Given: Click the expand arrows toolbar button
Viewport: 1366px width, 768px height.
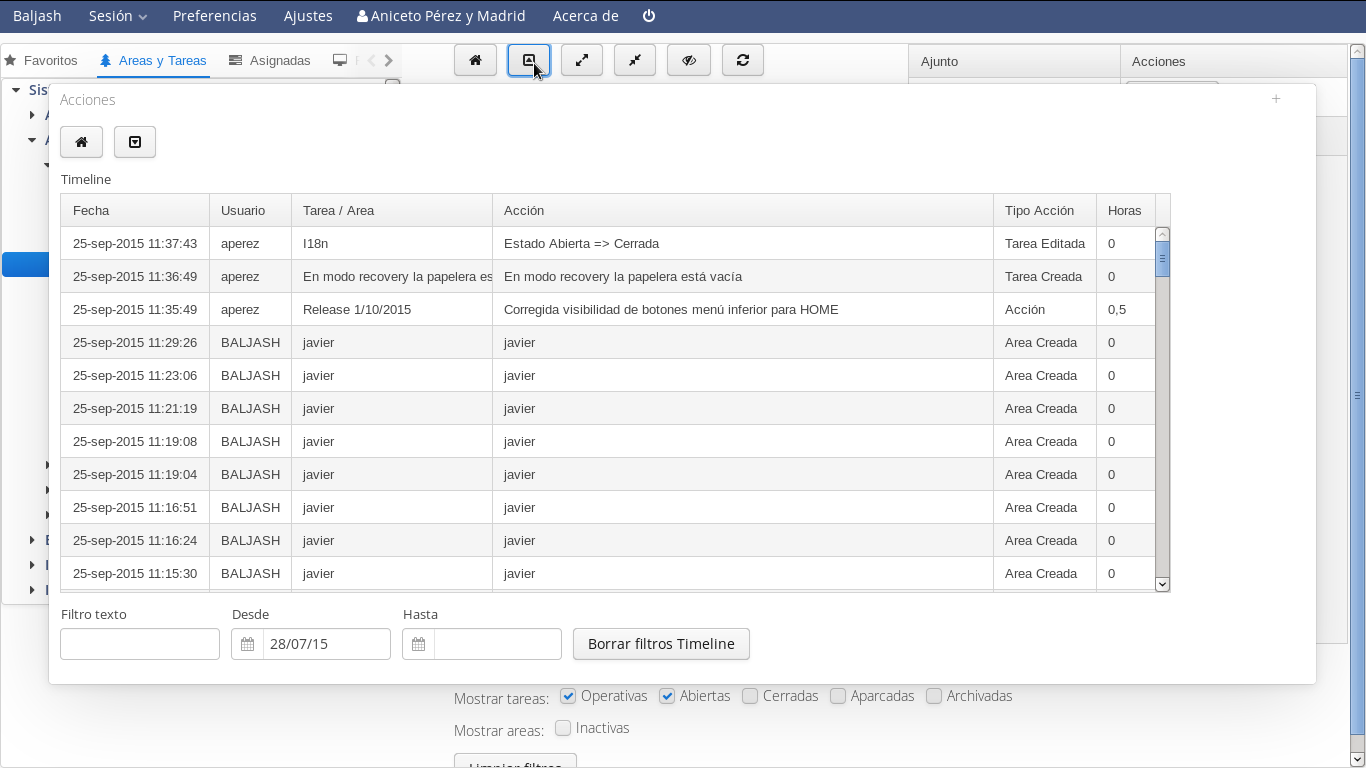Looking at the screenshot, I should [x=582, y=60].
